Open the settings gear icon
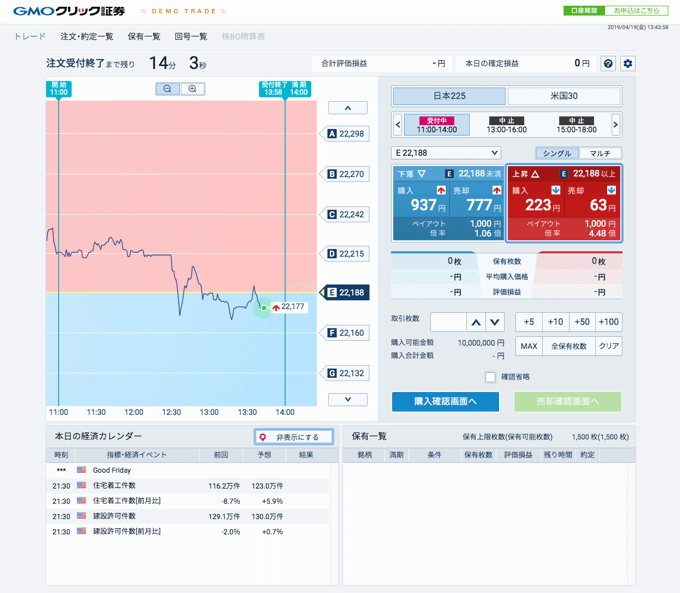Screen dimensions: 680x593 (x=628, y=64)
